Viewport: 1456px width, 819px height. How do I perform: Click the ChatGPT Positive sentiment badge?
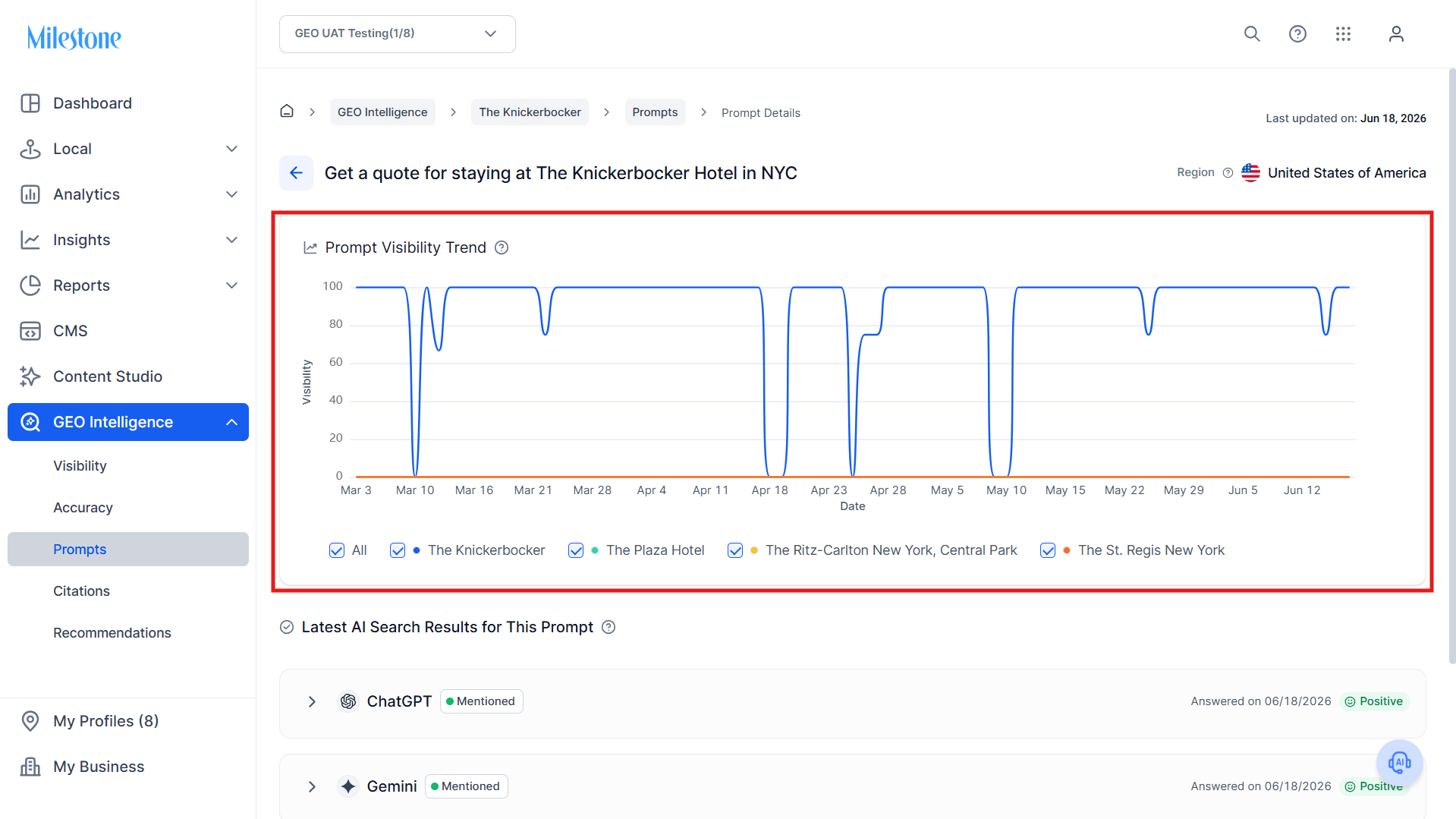tap(1374, 701)
